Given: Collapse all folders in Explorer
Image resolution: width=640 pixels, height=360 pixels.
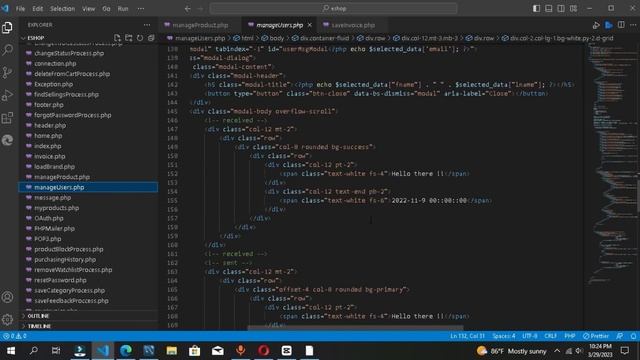Looking at the screenshot, I should [x=151, y=38].
